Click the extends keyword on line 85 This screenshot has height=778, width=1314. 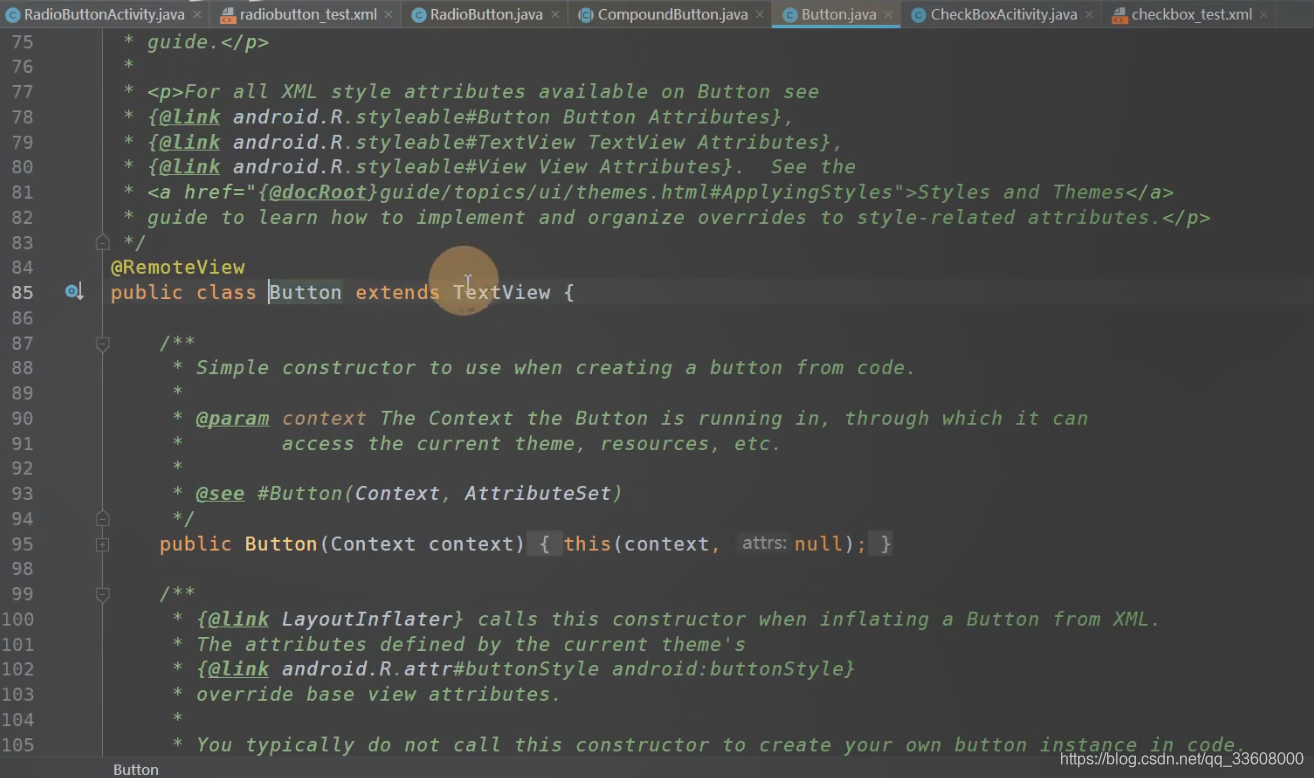point(398,292)
